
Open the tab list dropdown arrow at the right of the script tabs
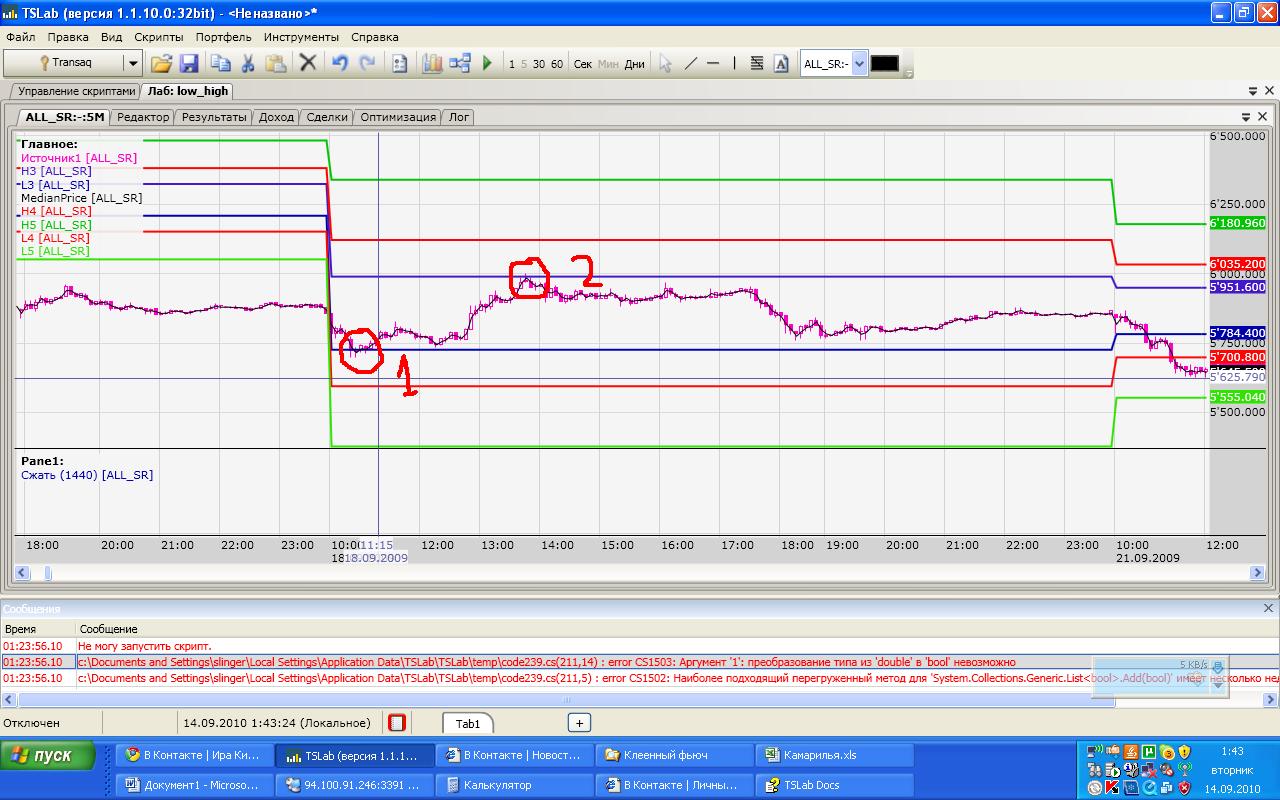pyautogui.click(x=1253, y=91)
